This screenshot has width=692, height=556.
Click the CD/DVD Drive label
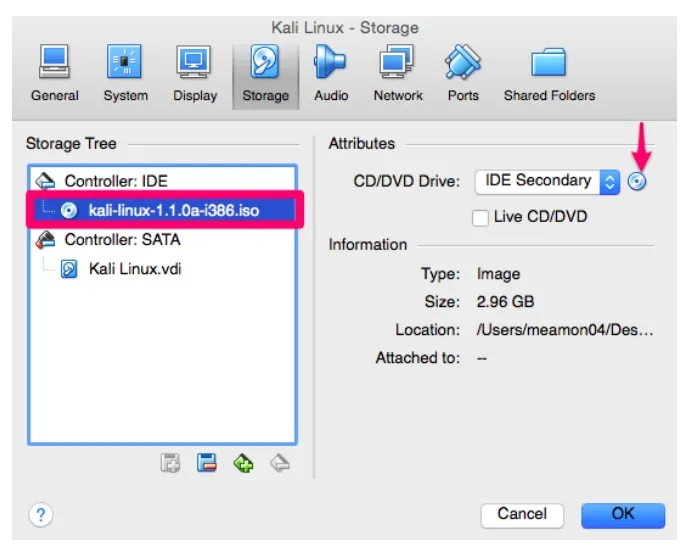click(406, 181)
